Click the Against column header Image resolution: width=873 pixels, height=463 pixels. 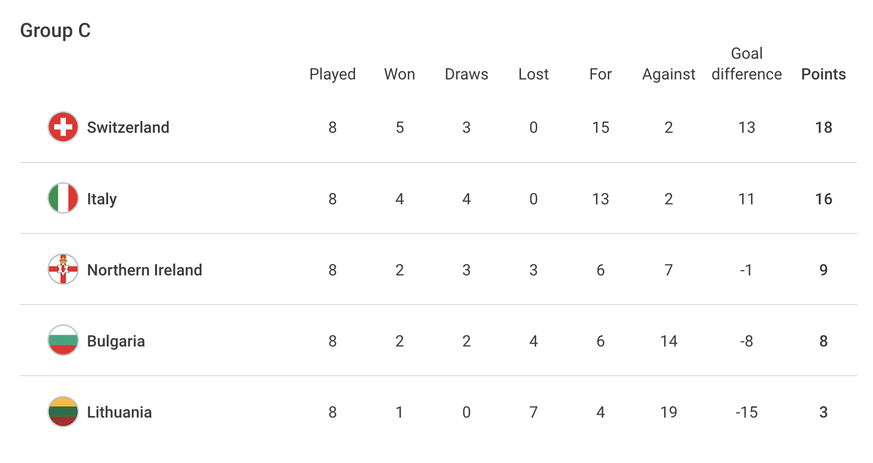(668, 74)
